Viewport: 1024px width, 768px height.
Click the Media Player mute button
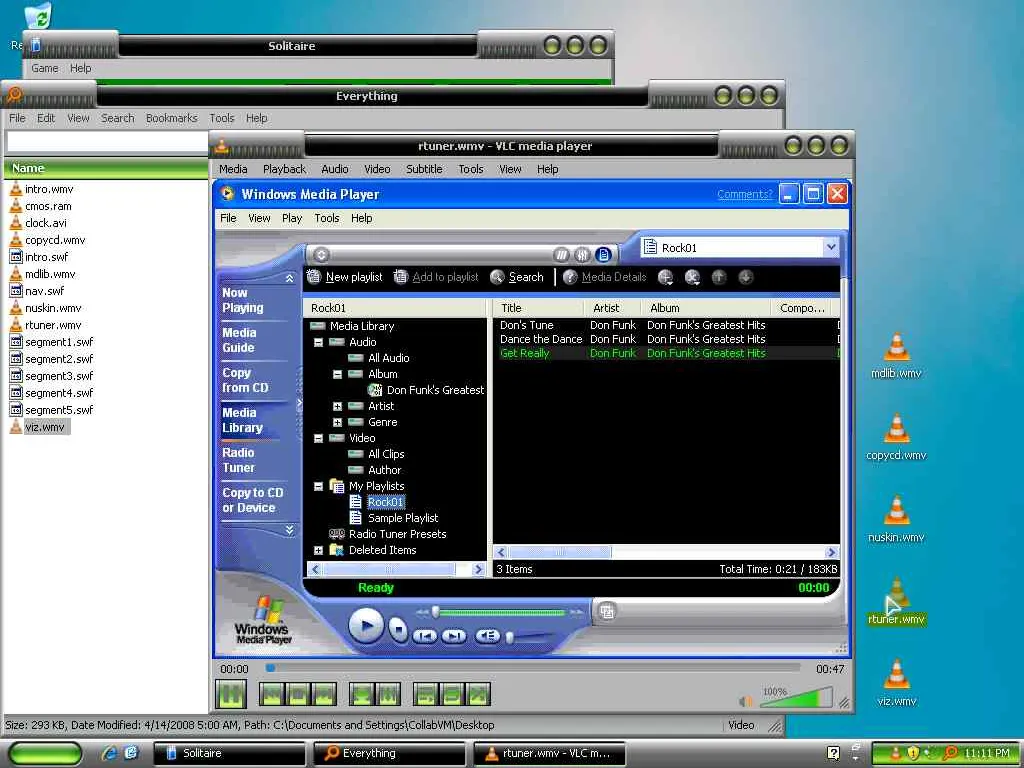(x=487, y=635)
